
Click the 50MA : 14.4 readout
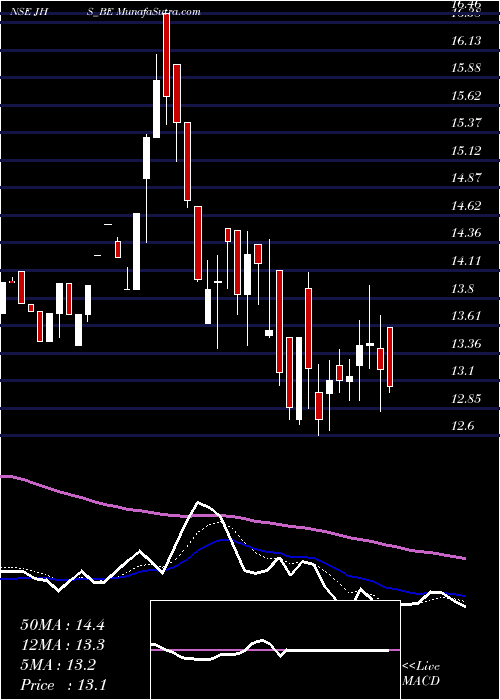coord(62,625)
